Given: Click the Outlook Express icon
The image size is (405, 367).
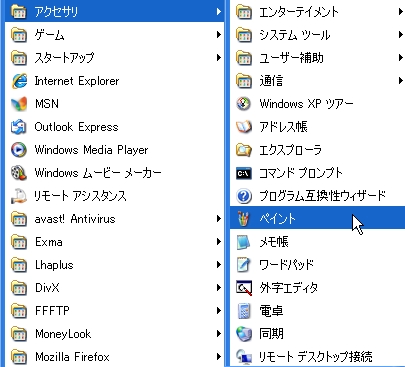Looking at the screenshot, I should [19, 127].
